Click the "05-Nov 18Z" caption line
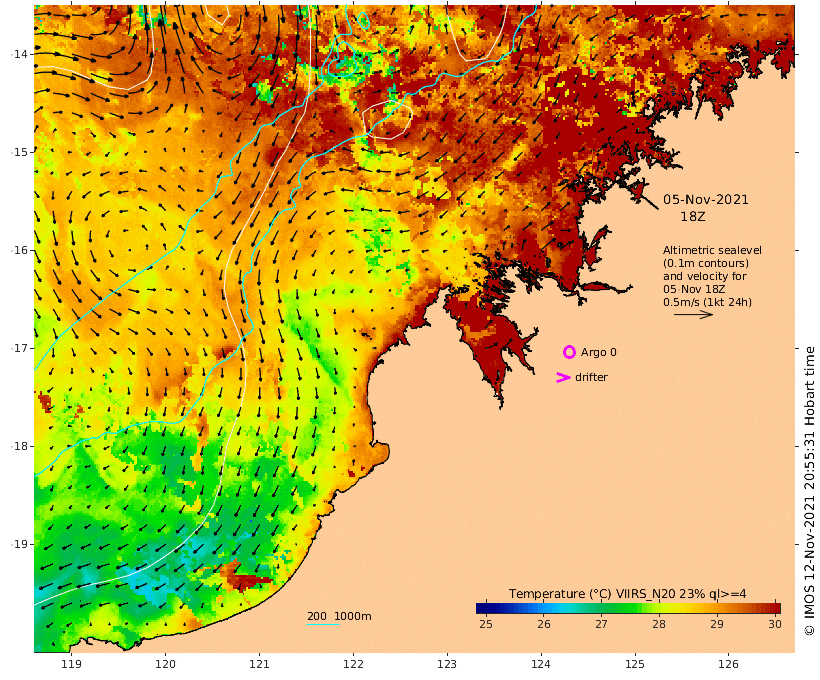Viewport: 820px width, 680px height. [x=694, y=289]
